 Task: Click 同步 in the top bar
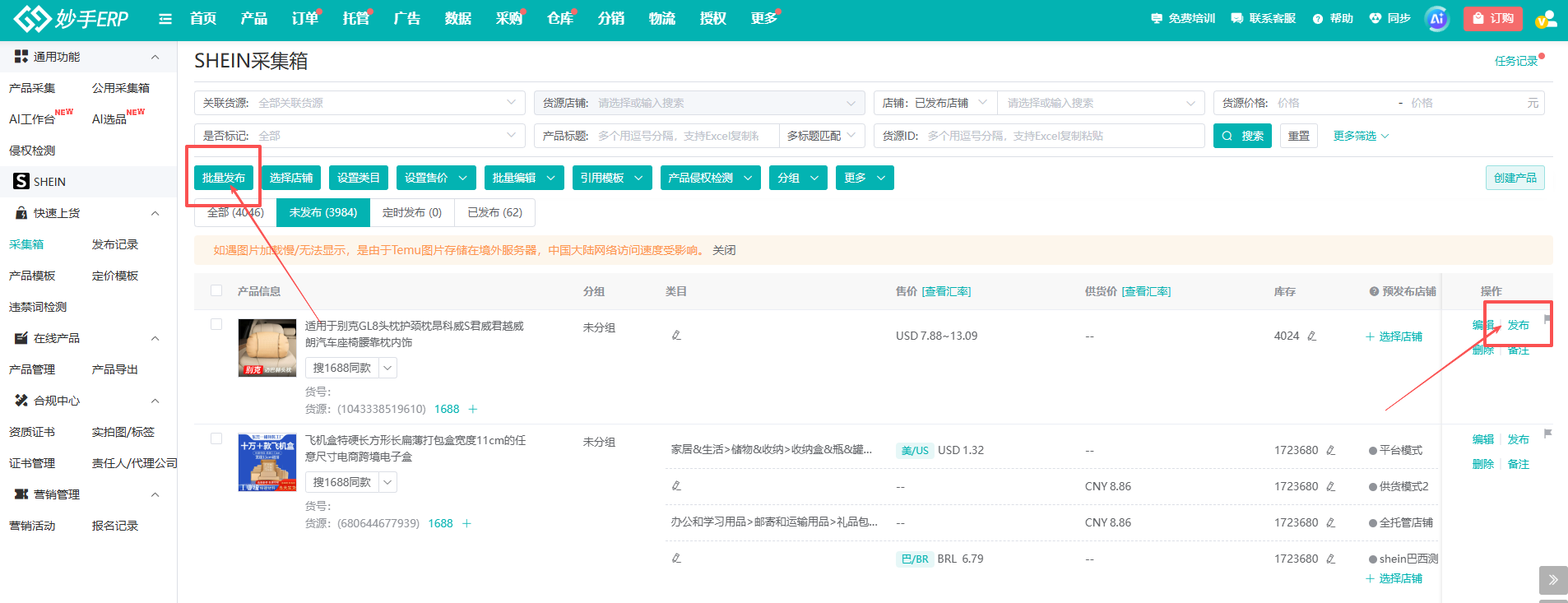click(1390, 18)
